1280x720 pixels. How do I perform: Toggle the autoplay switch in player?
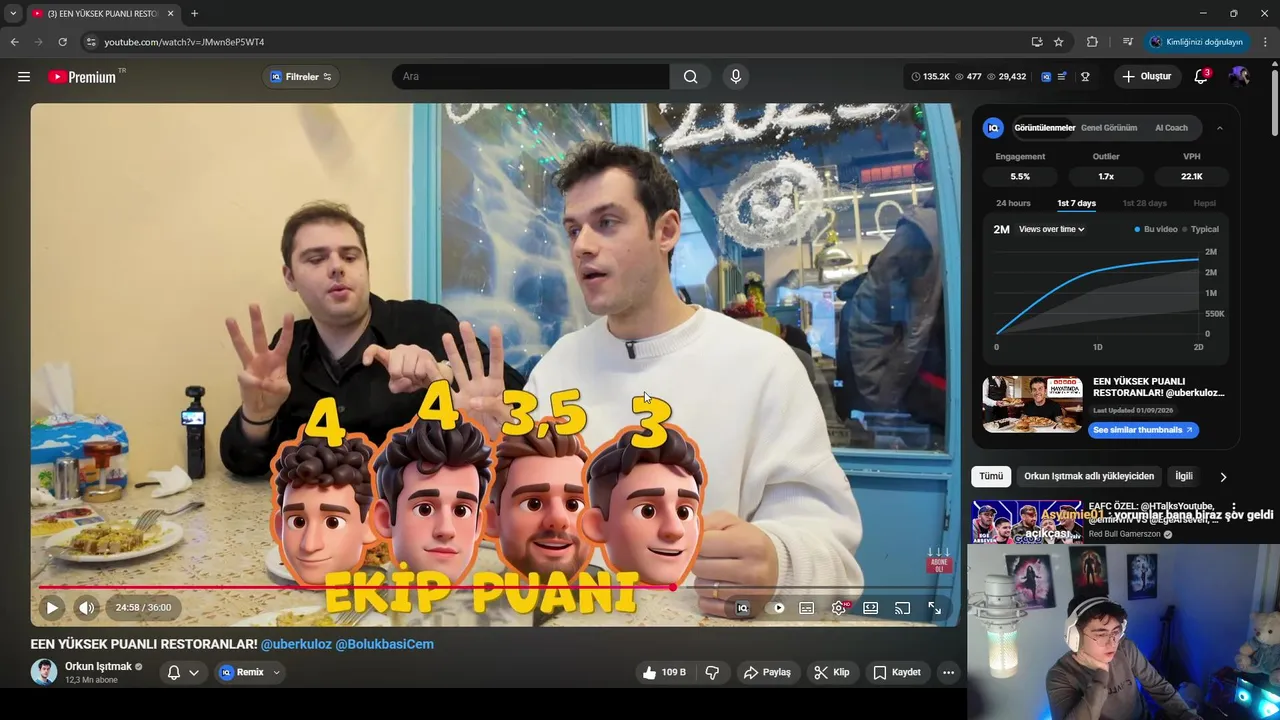(776, 608)
